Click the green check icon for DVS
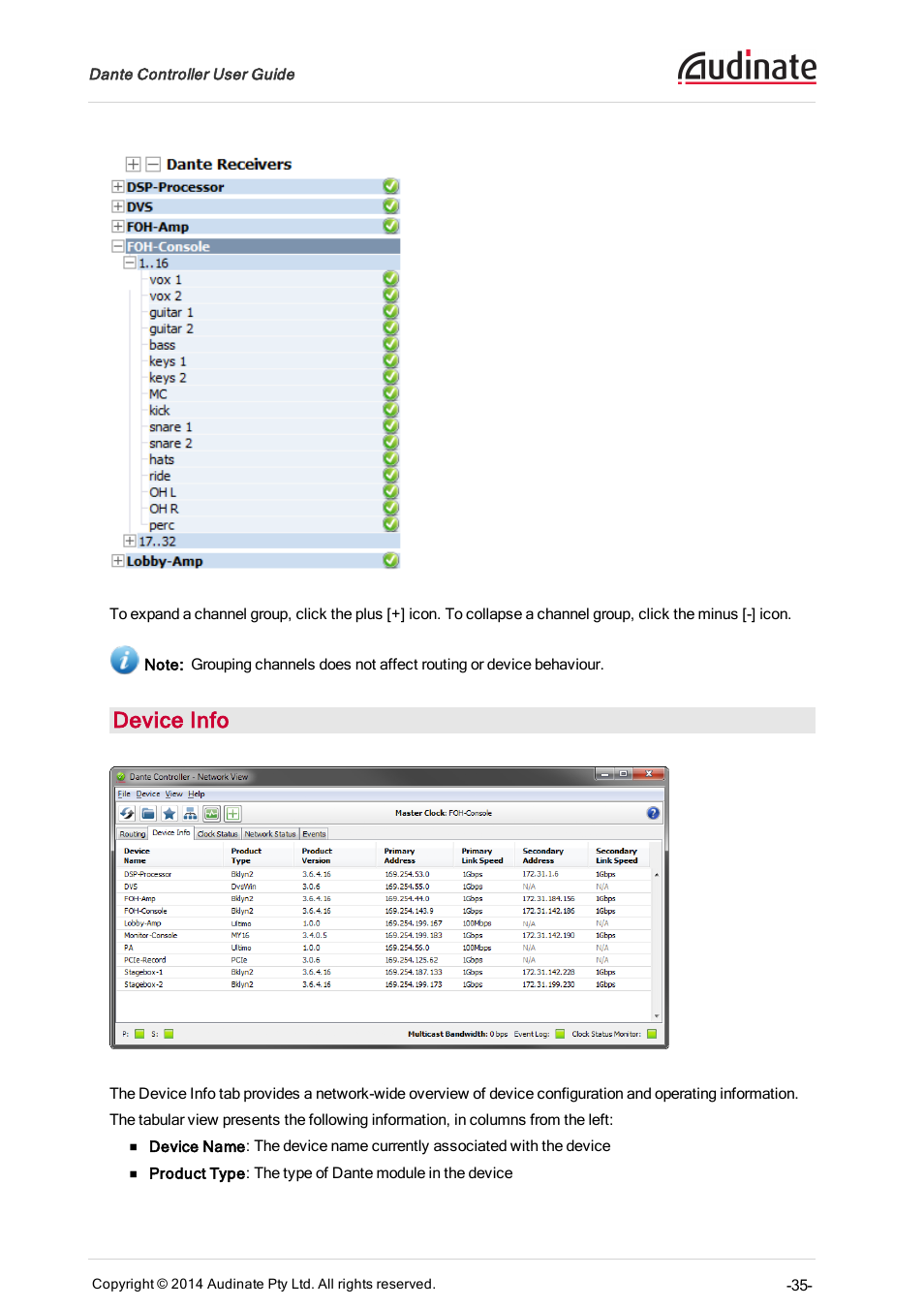924x1308 pixels. click(x=390, y=205)
